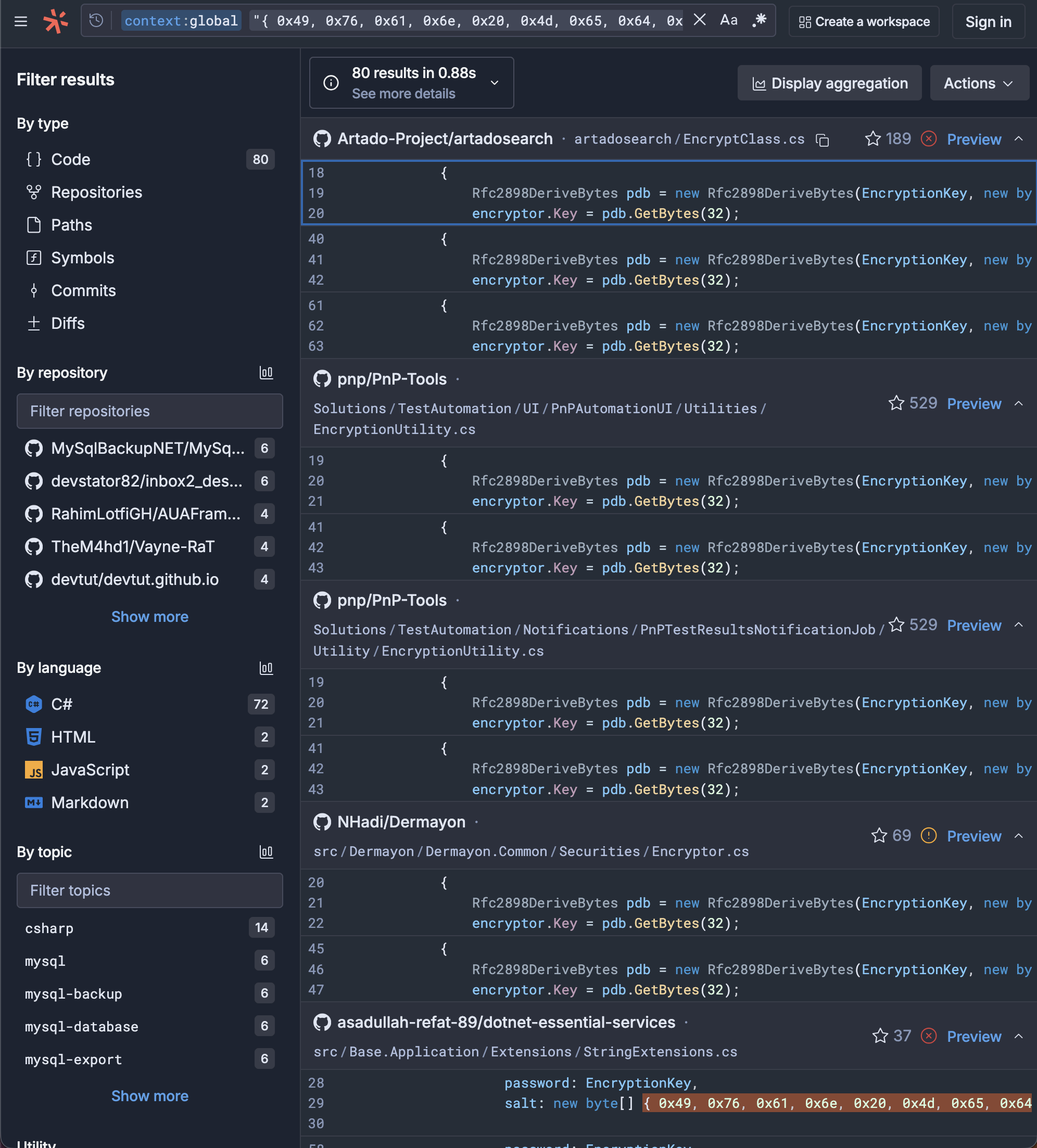Image resolution: width=1037 pixels, height=1148 pixels.
Task: Filter by C# language
Action: (x=150, y=705)
